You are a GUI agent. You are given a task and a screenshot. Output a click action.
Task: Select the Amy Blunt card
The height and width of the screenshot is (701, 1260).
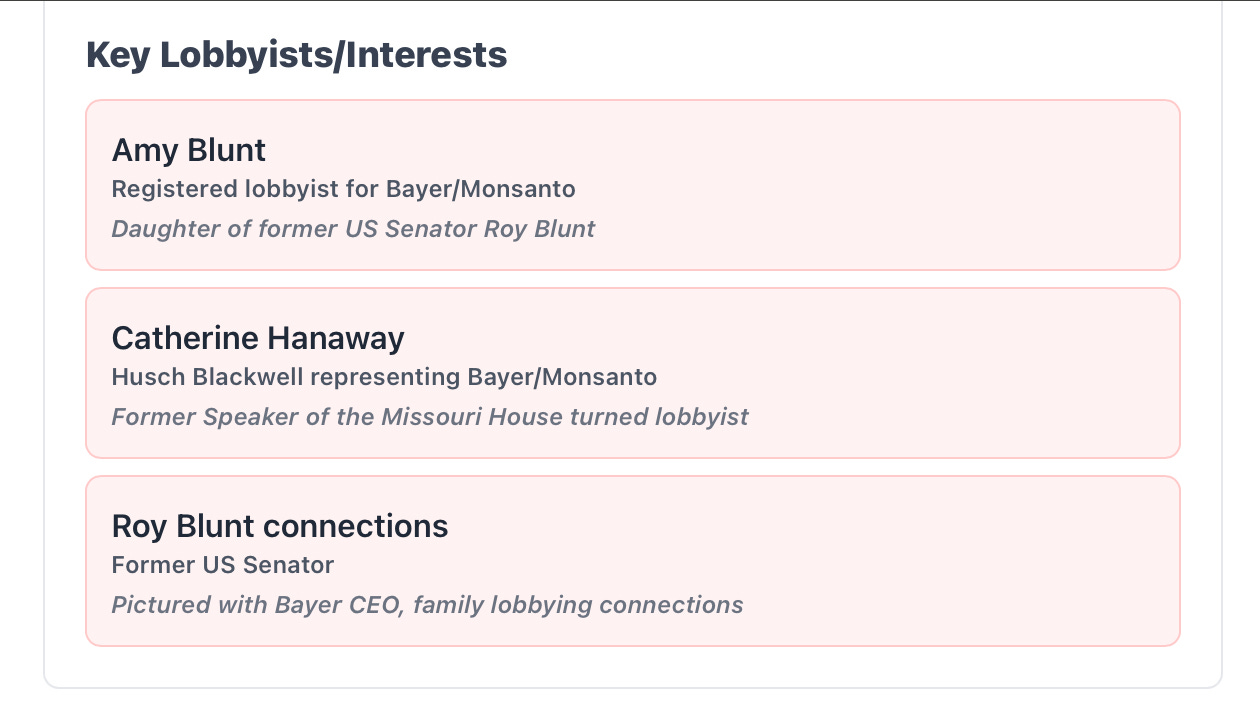coord(633,185)
